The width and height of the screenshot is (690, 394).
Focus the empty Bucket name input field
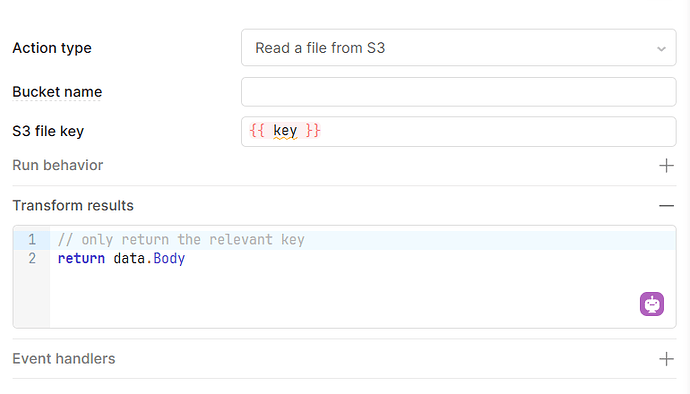(459, 92)
